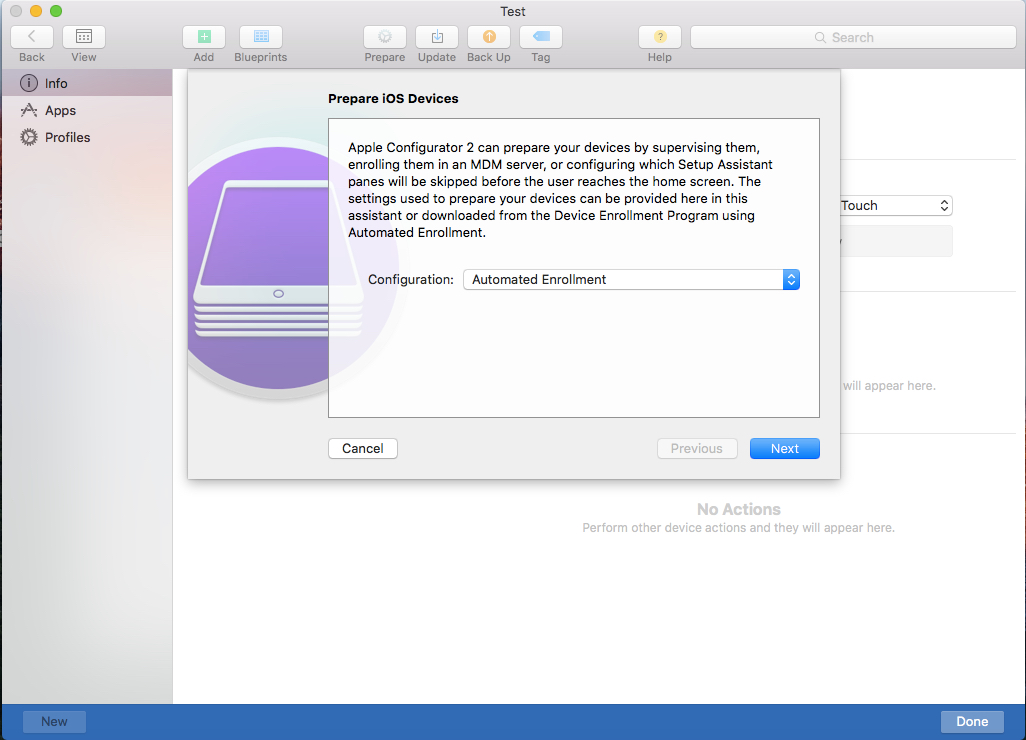Viewport: 1026px width, 740px height.
Task: Click the Prepare gear icon
Action: tap(385, 37)
